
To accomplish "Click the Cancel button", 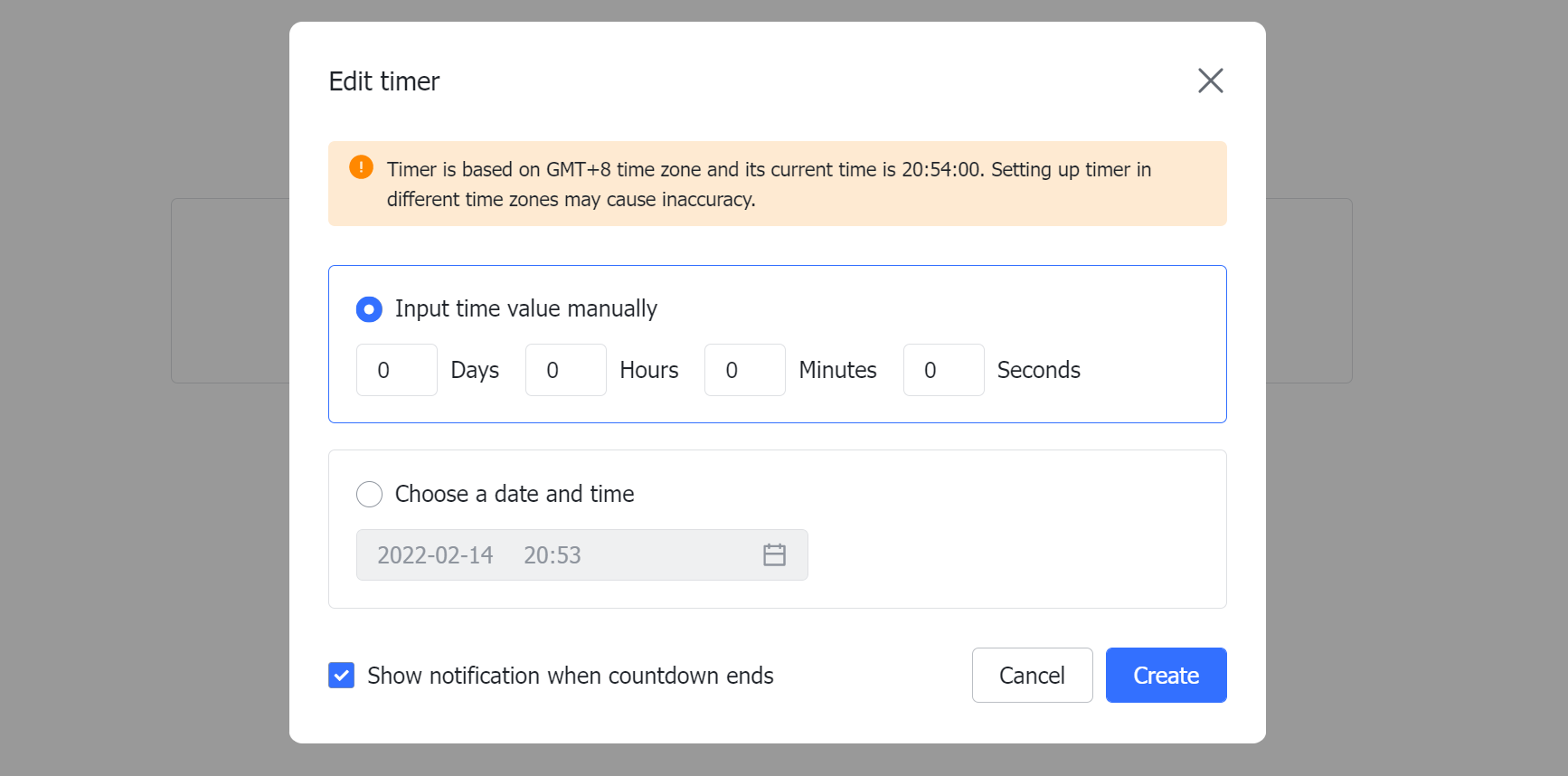I will (x=1032, y=675).
